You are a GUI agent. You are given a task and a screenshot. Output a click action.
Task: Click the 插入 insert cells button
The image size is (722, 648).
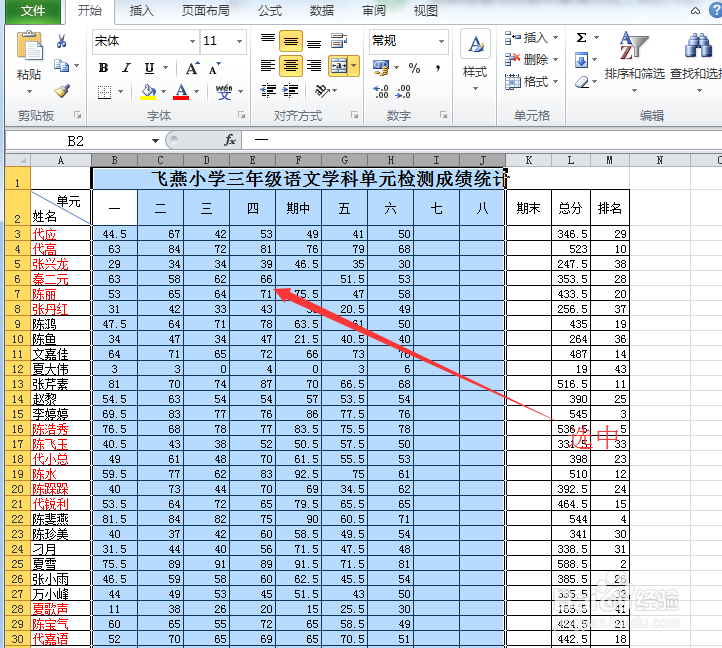531,37
